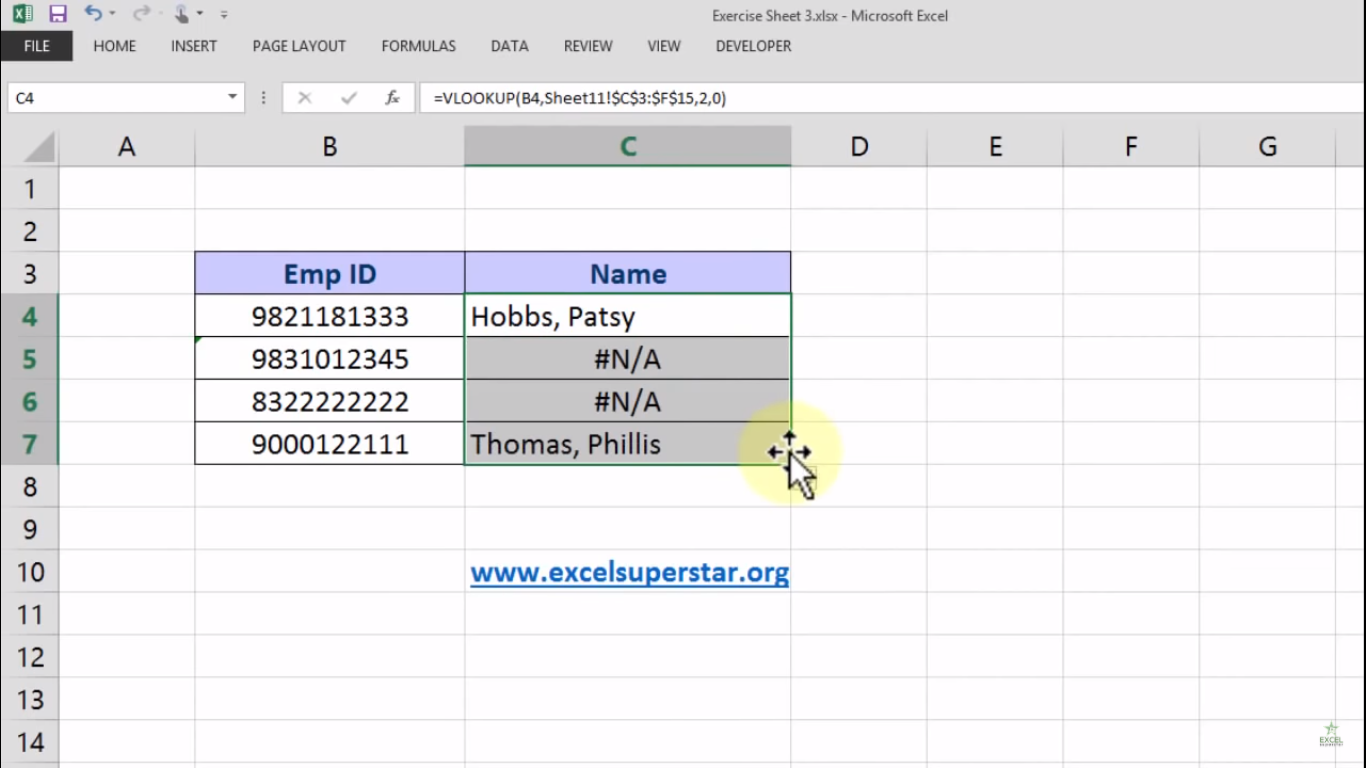Select column F header
1366x768 pixels.
(x=1131, y=147)
